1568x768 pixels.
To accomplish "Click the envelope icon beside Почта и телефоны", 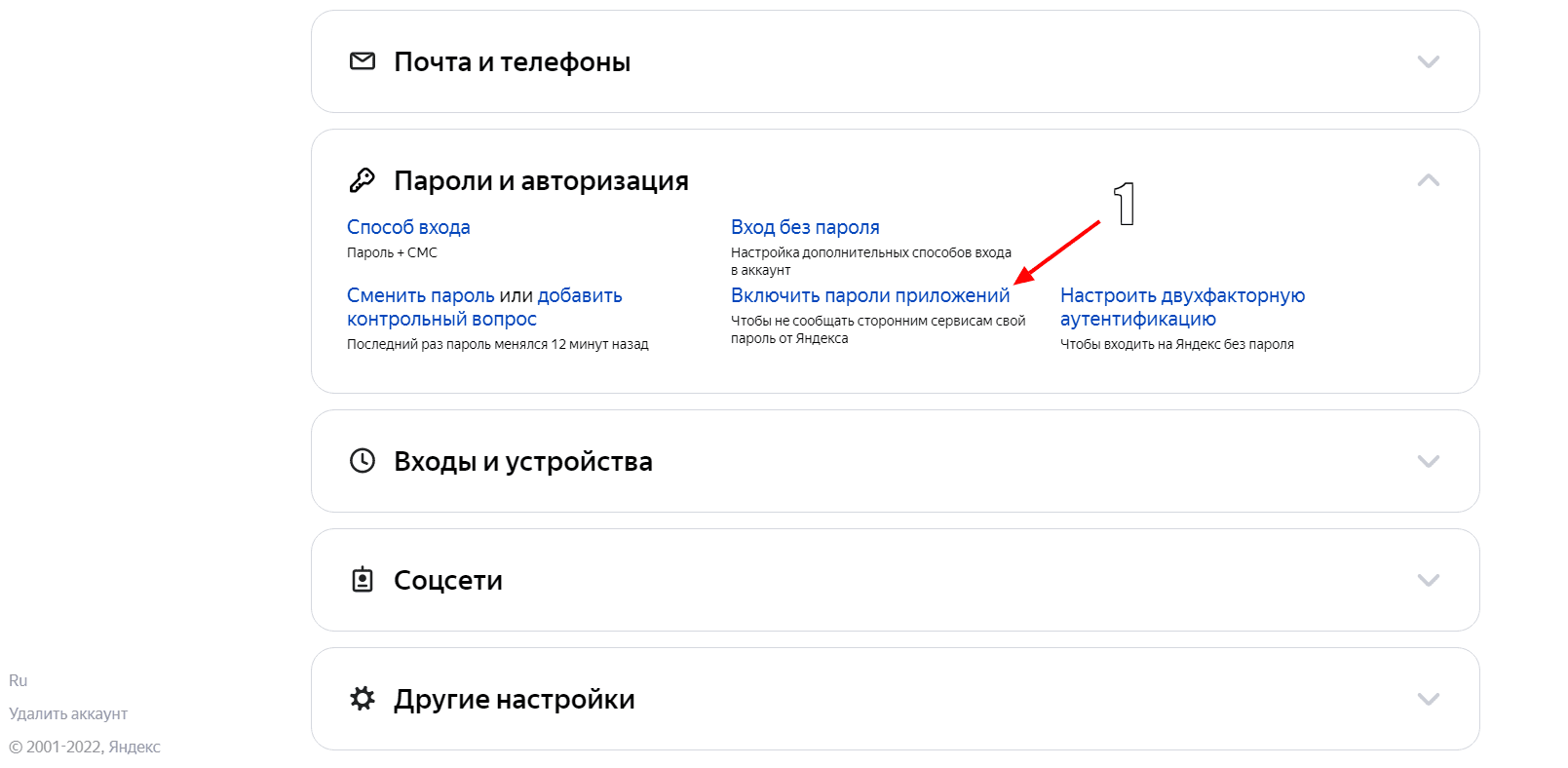I will click(362, 61).
